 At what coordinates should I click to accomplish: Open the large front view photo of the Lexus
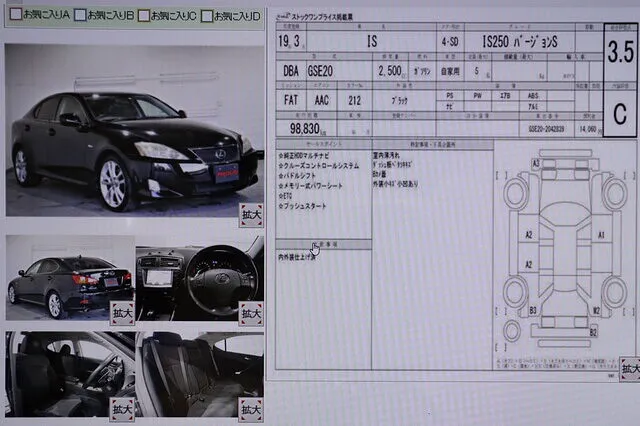[134, 130]
